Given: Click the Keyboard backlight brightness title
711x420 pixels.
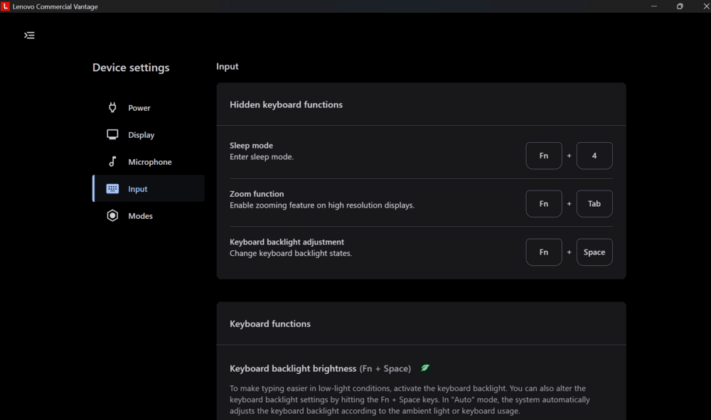Looking at the screenshot, I should pyautogui.click(x=293, y=368).
